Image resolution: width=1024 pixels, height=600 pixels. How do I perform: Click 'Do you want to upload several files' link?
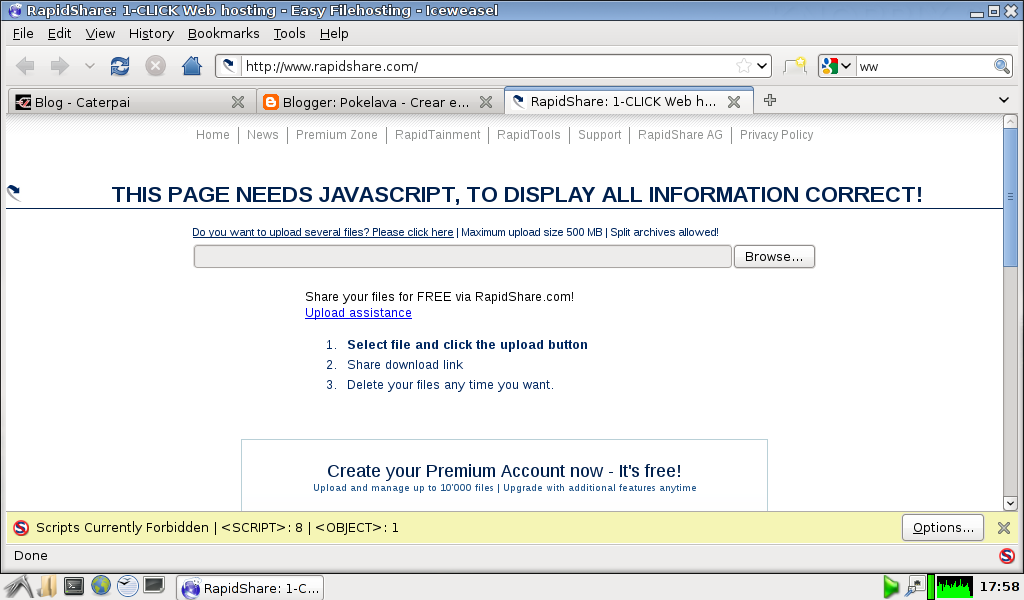[323, 232]
